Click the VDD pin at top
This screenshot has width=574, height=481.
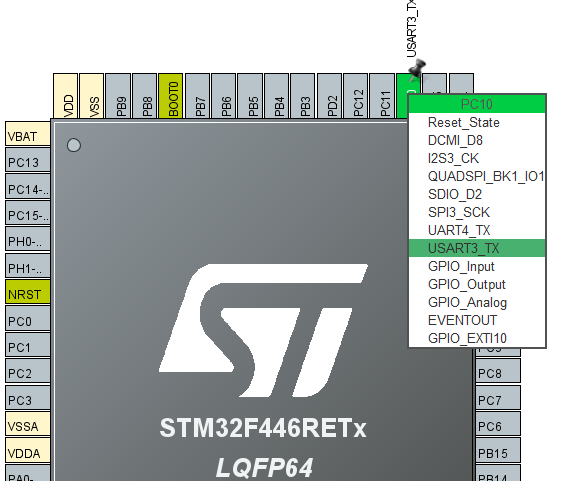[66, 96]
